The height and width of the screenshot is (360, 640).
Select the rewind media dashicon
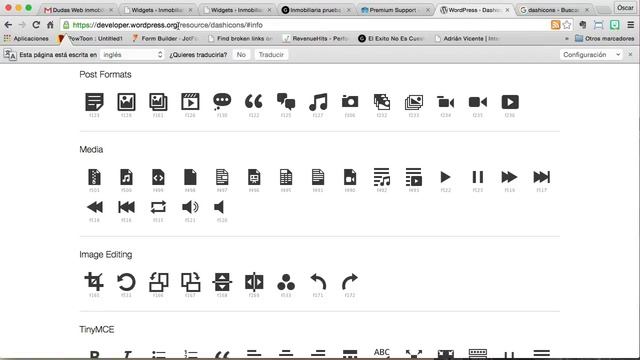coord(95,207)
